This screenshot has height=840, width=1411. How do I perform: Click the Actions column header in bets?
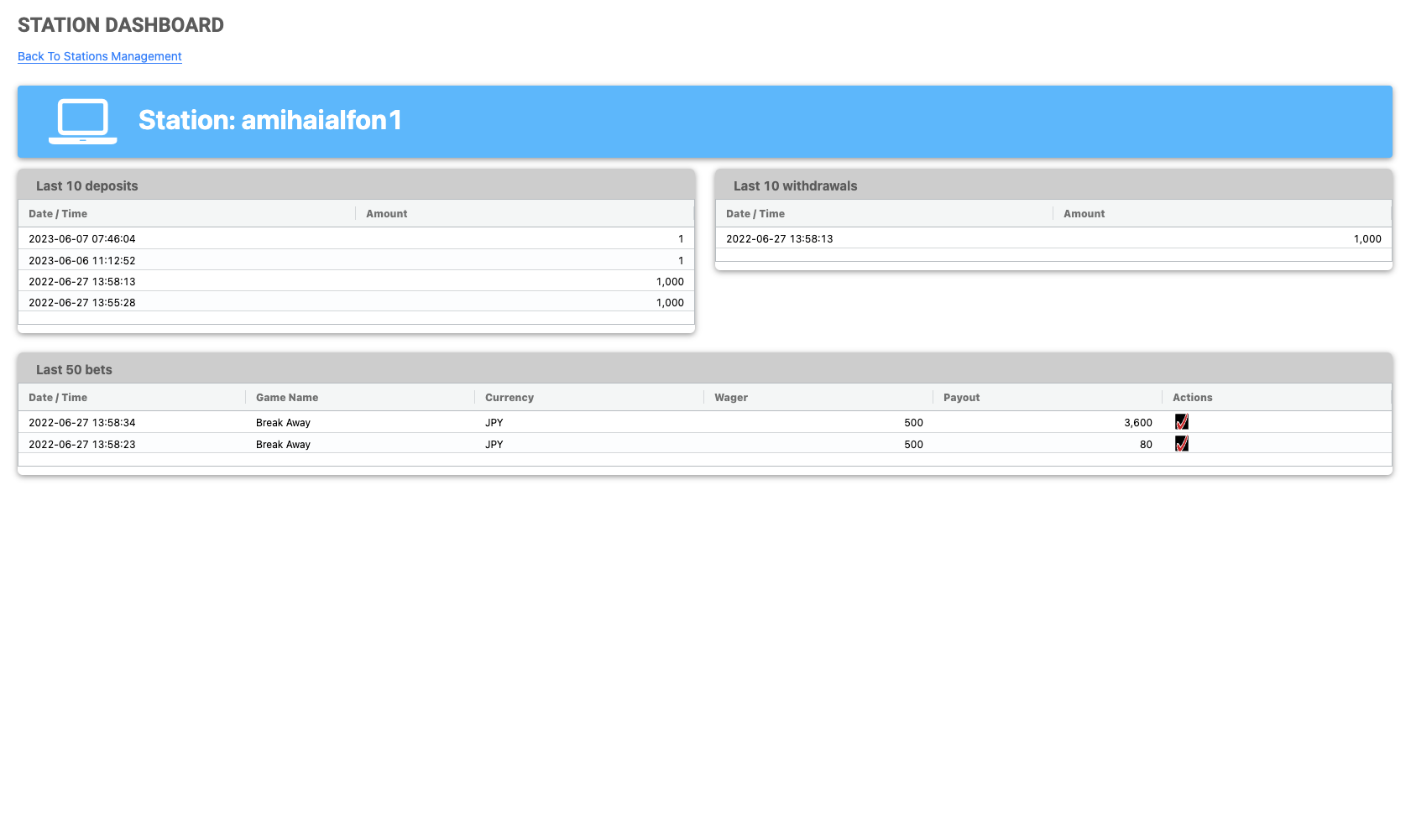pyautogui.click(x=1192, y=398)
